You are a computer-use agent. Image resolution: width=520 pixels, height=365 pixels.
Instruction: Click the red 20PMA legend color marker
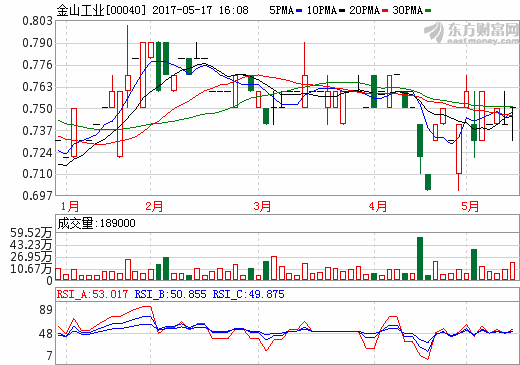(x=385, y=11)
